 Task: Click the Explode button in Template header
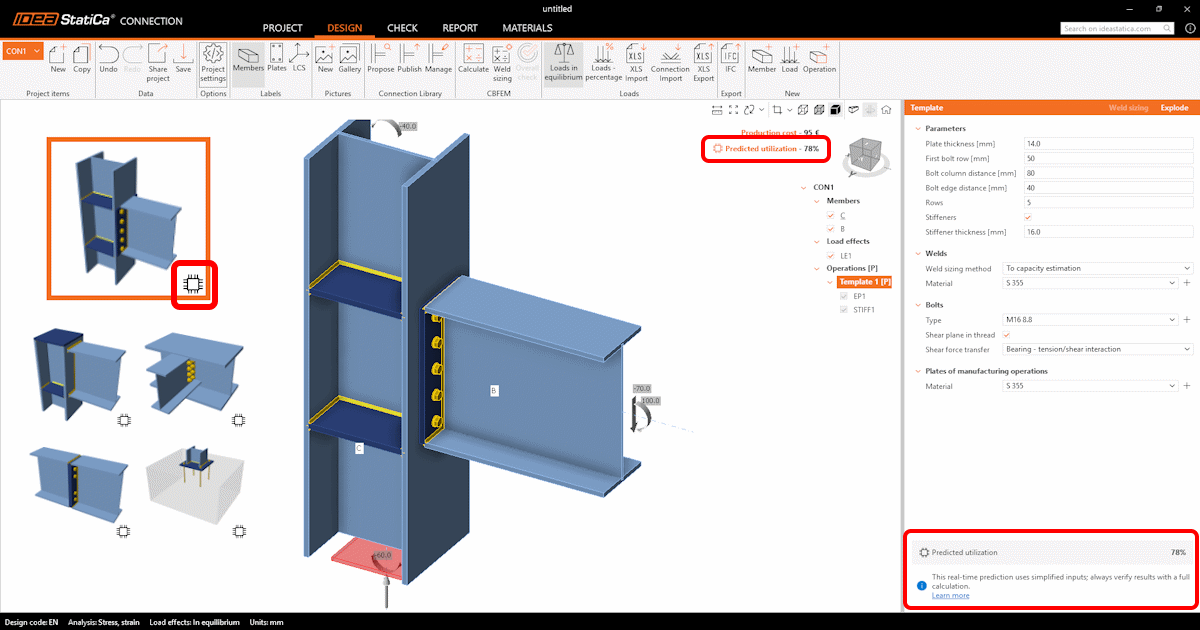tap(1174, 107)
